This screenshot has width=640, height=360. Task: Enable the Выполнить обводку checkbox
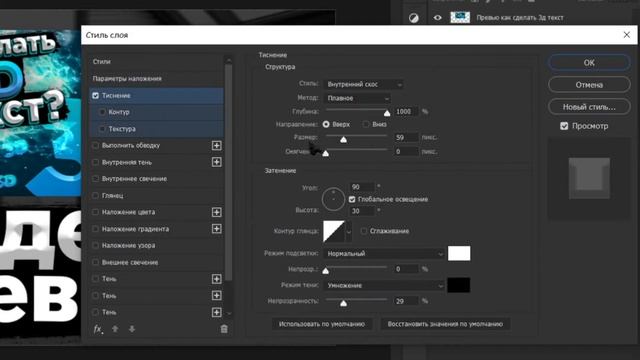pos(96,145)
